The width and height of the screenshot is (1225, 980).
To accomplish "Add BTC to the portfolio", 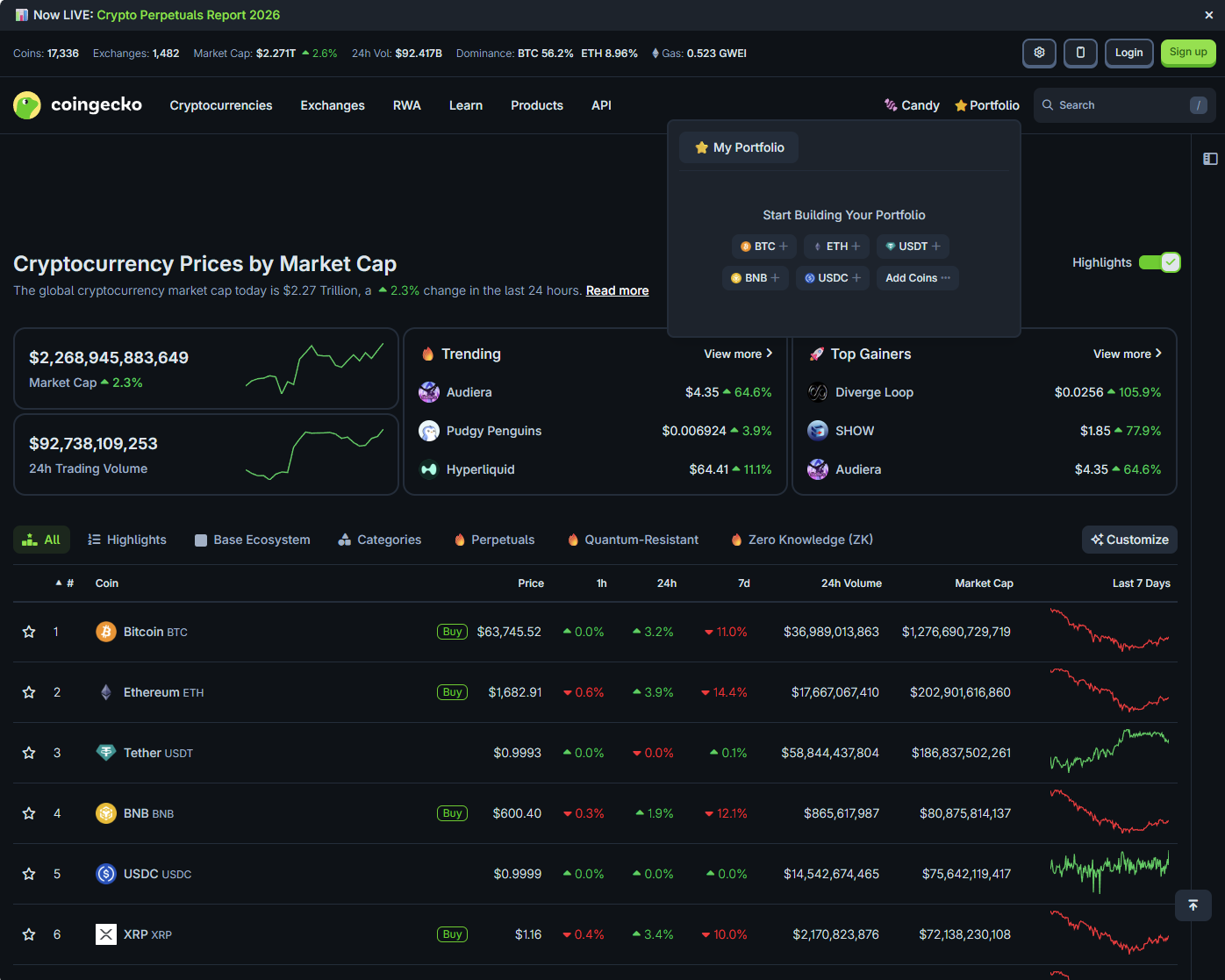I will [764, 247].
